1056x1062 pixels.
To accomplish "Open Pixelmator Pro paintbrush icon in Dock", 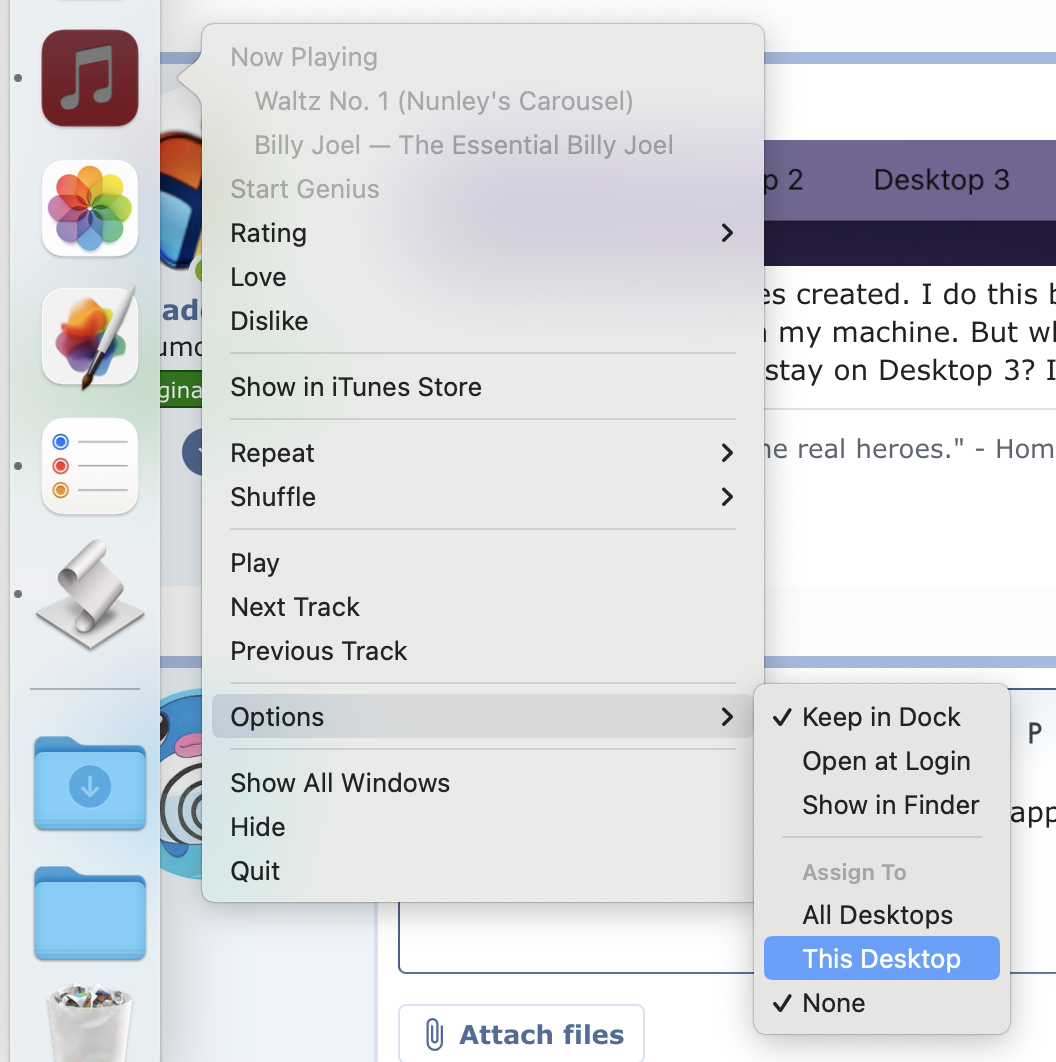I will point(89,337).
